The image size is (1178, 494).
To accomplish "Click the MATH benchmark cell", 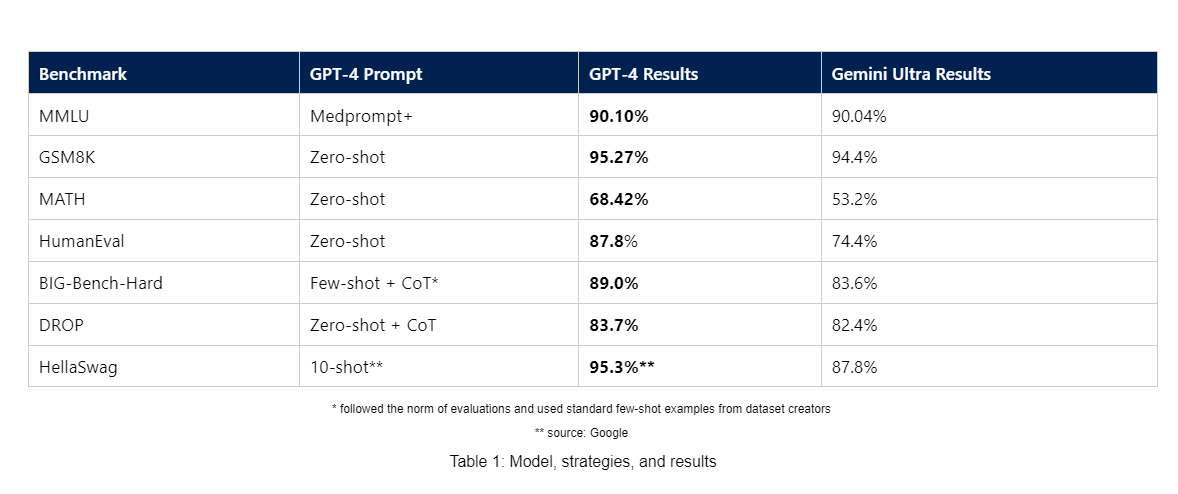I will pyautogui.click(x=62, y=199).
